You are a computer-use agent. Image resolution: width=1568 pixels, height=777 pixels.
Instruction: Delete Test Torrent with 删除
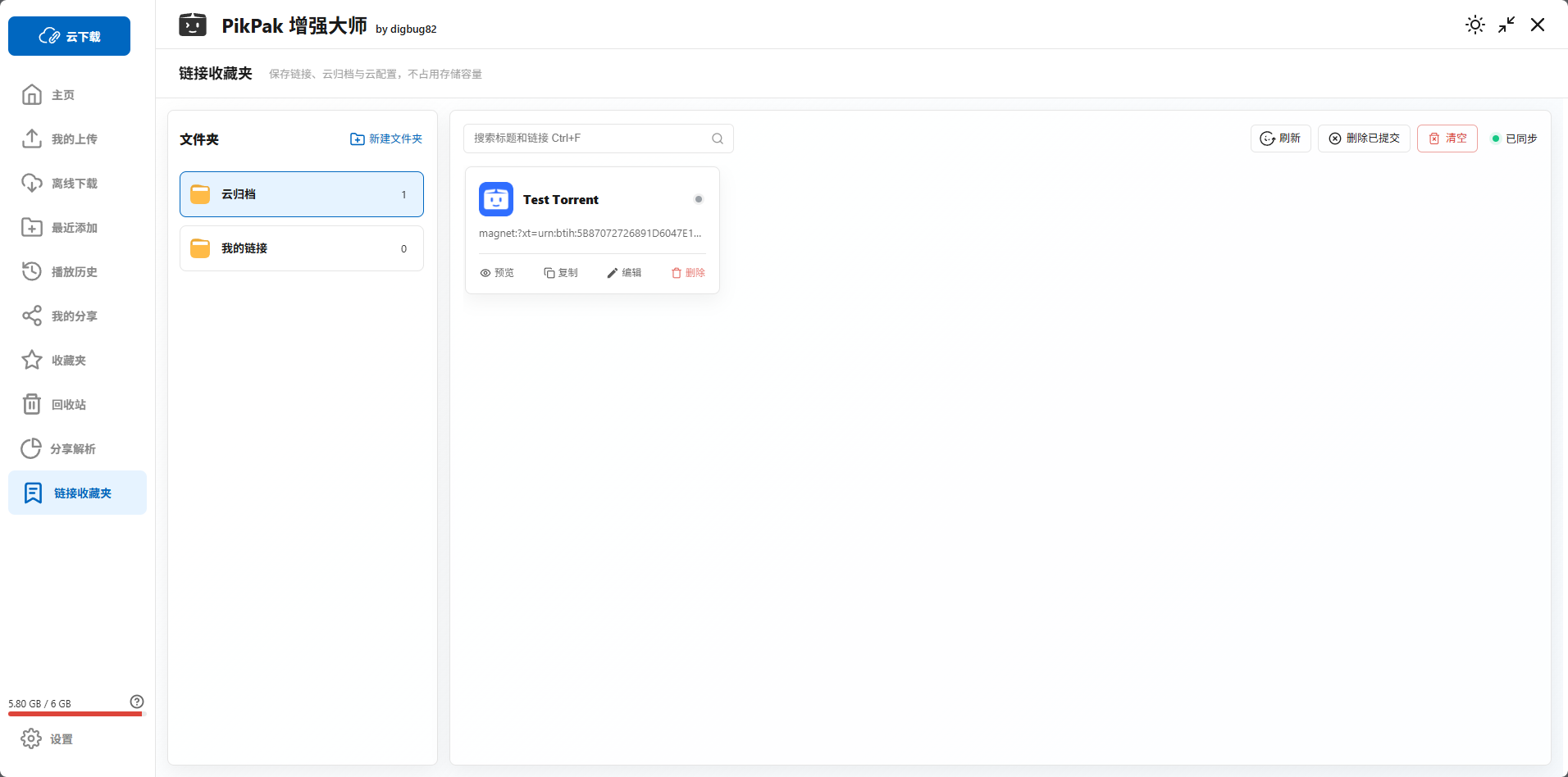(x=688, y=273)
